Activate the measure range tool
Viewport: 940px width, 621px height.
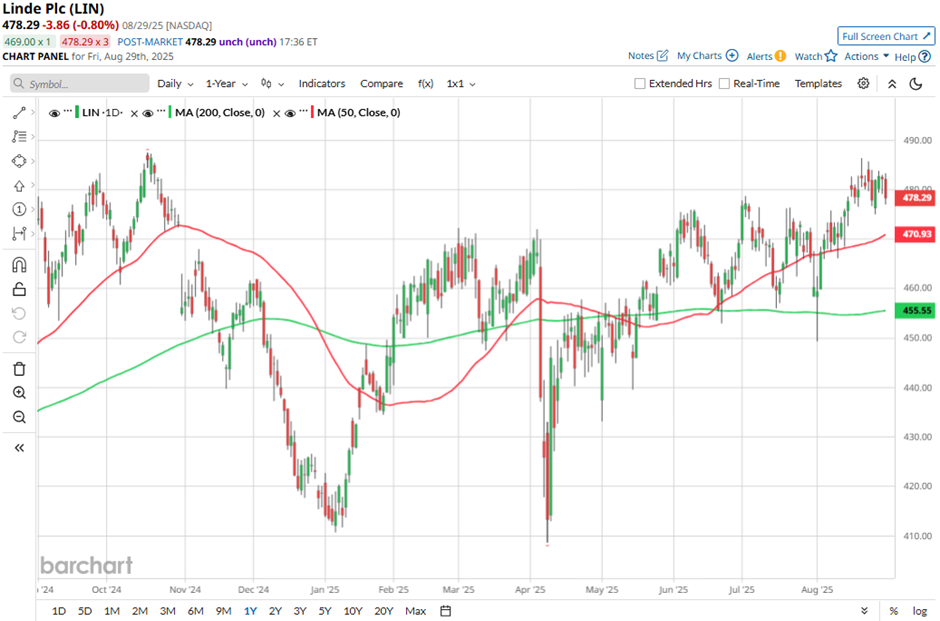[x=19, y=233]
